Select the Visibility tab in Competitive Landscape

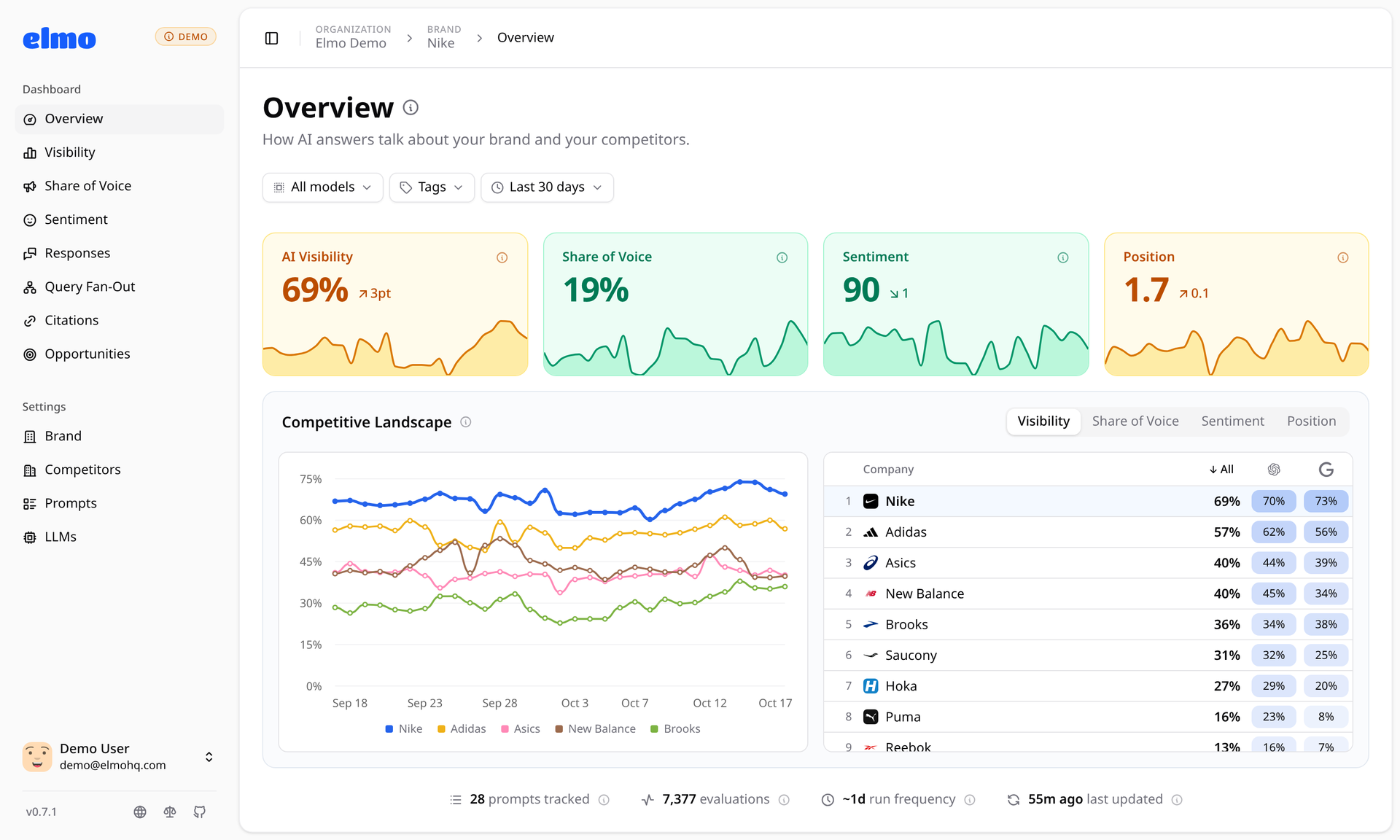[x=1043, y=421]
